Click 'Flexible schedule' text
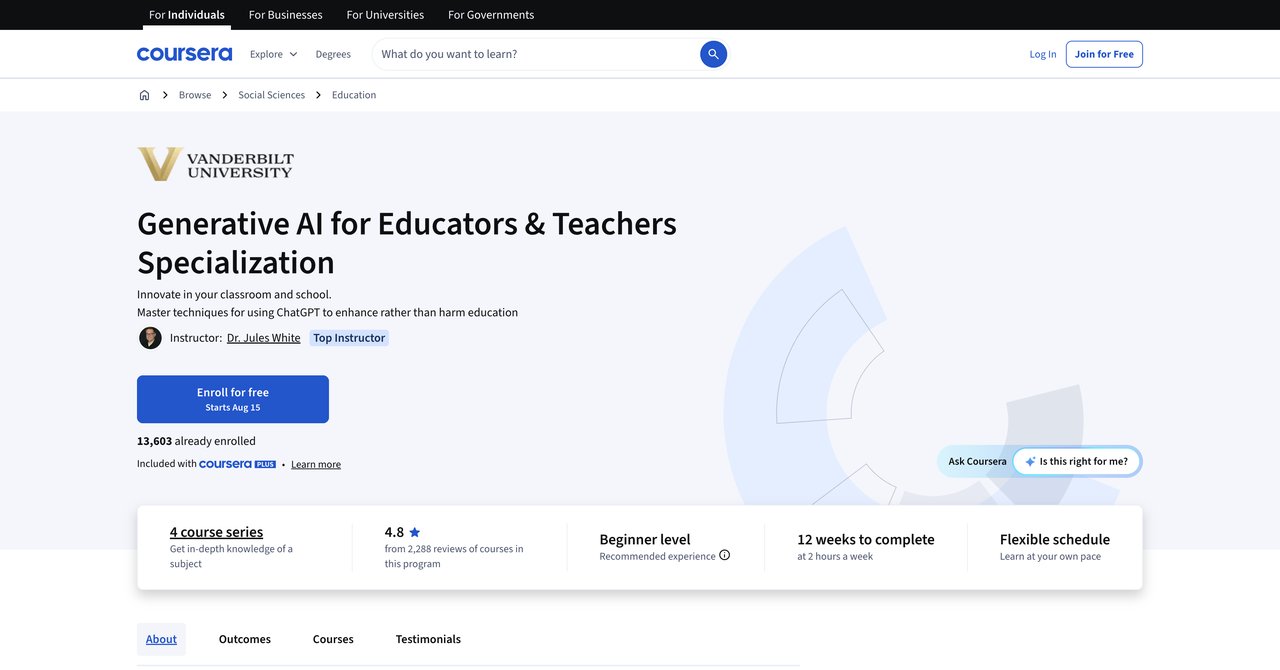This screenshot has height=670, width=1280. click(1055, 539)
